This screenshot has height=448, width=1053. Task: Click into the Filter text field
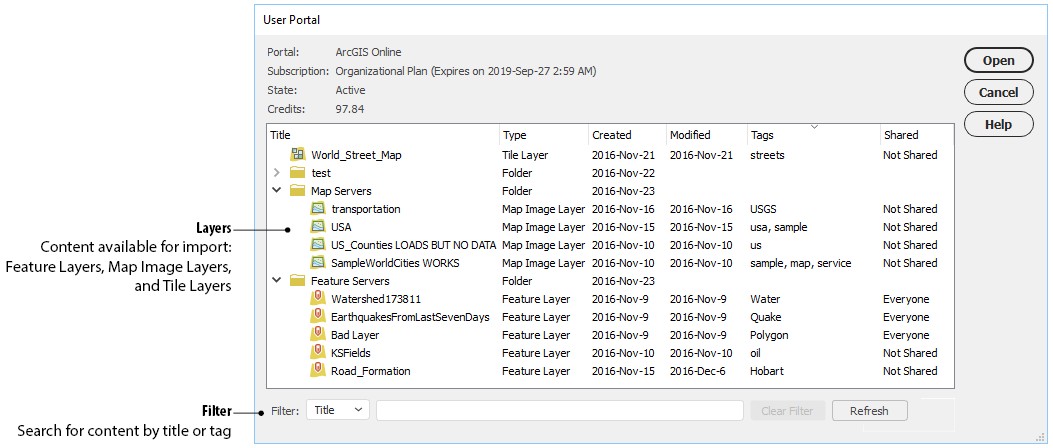559,410
